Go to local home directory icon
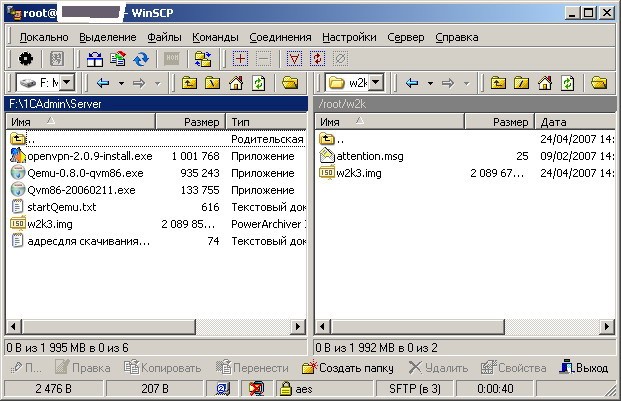 click(236, 83)
